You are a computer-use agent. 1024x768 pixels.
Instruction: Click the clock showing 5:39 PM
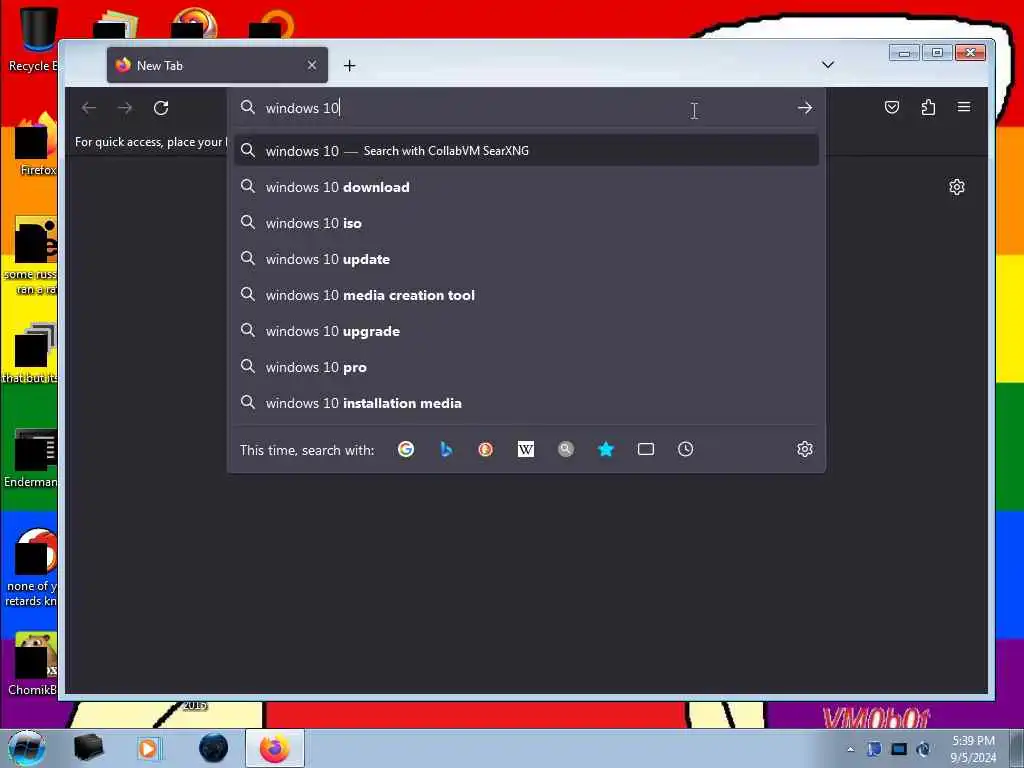tap(973, 749)
